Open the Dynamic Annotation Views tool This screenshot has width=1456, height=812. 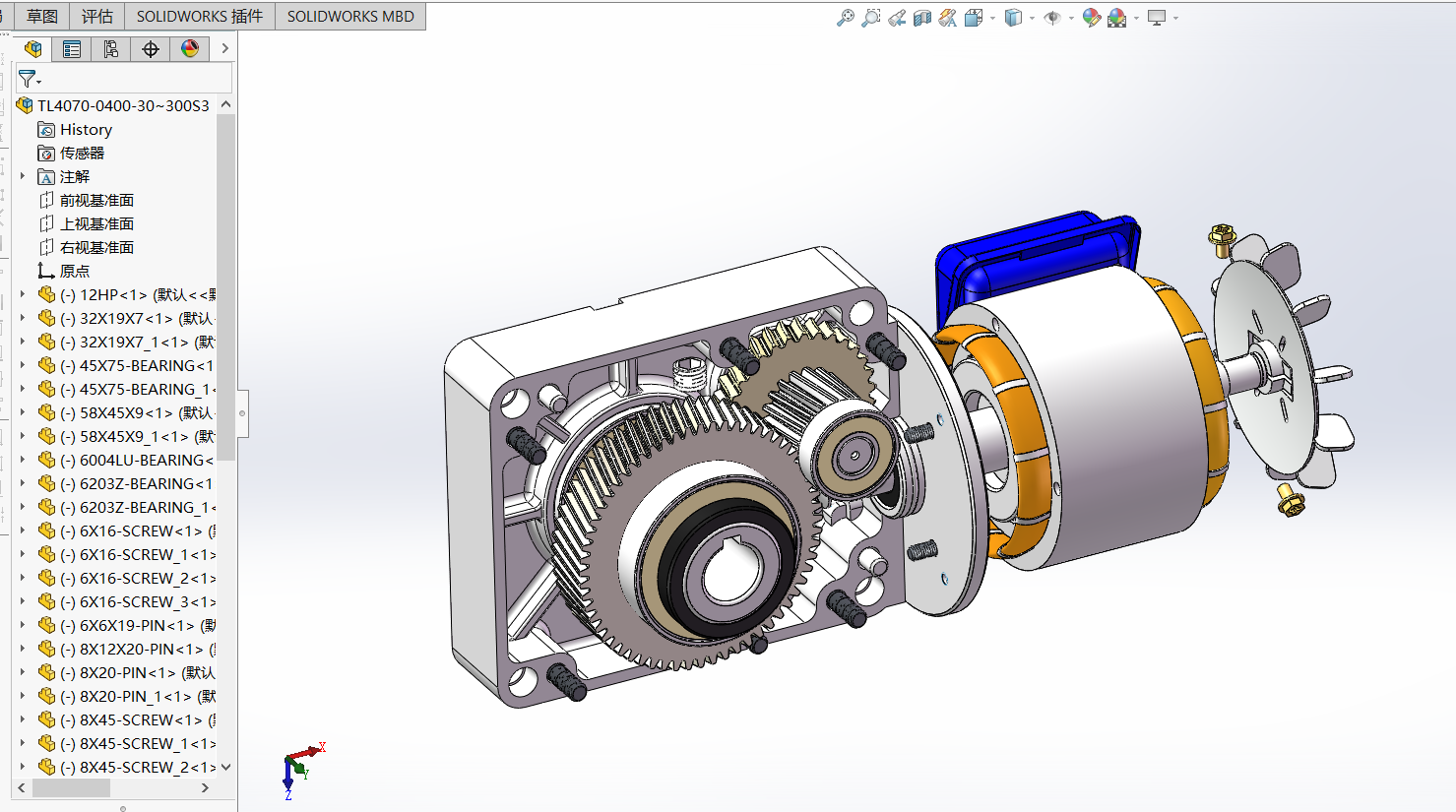[x=948, y=18]
